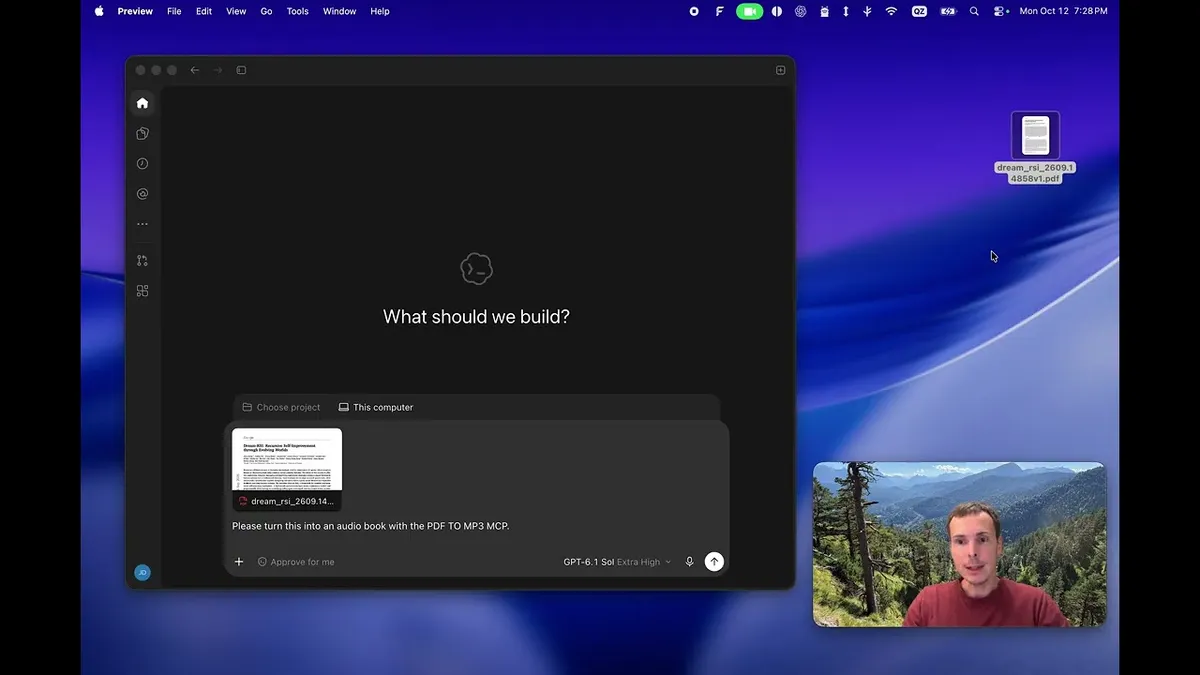Open the Wi-Fi menu in menu bar
1200x675 pixels.
coord(891,11)
